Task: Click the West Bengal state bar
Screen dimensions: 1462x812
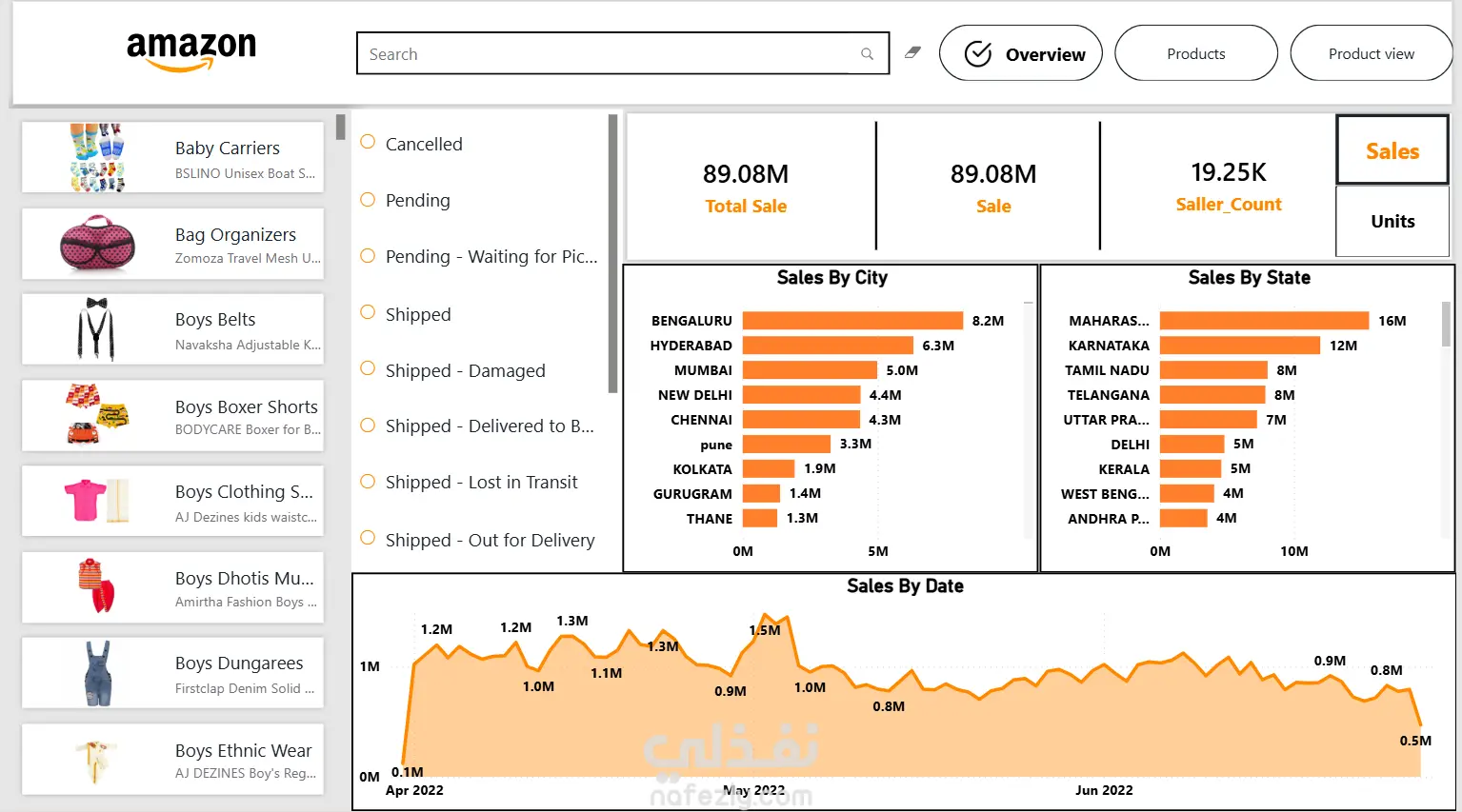Action: tap(1187, 493)
